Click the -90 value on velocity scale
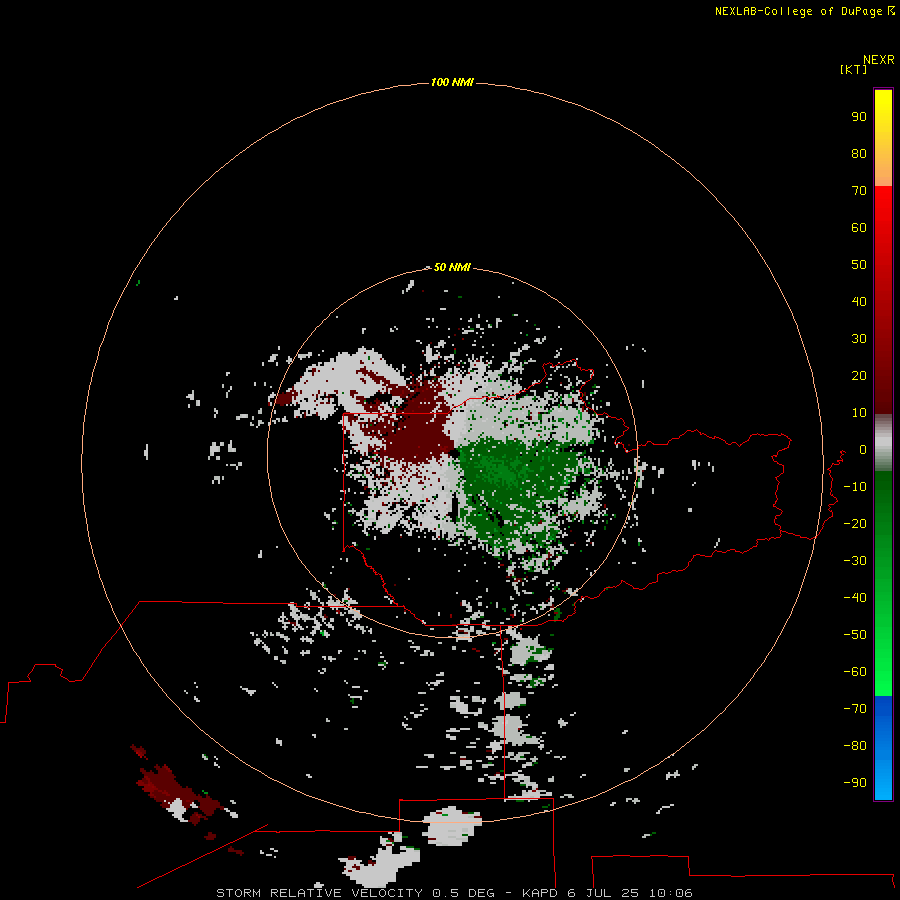 [855, 783]
